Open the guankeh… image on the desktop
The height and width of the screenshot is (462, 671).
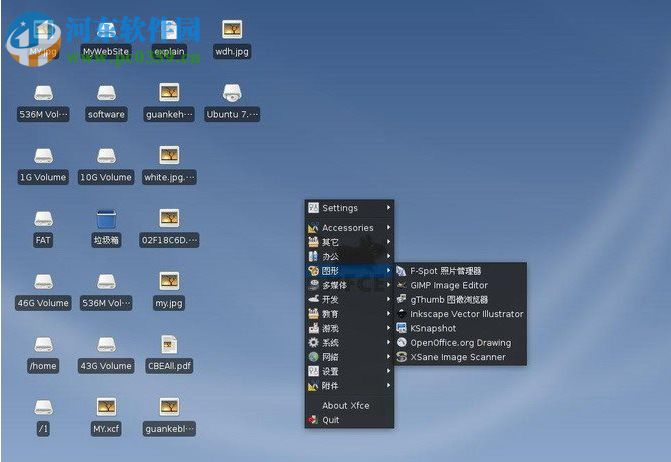click(x=169, y=93)
